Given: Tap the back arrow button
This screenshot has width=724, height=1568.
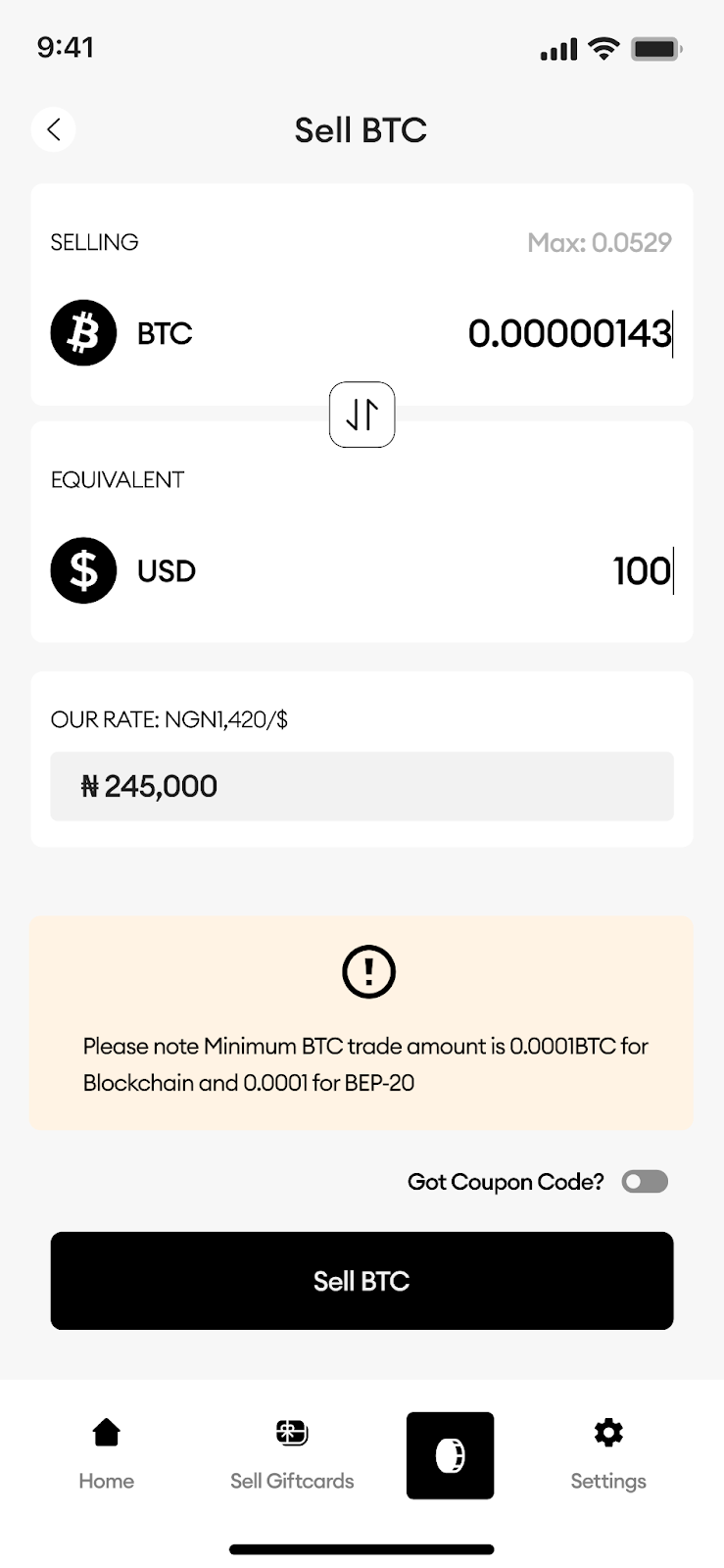Looking at the screenshot, I should (54, 129).
